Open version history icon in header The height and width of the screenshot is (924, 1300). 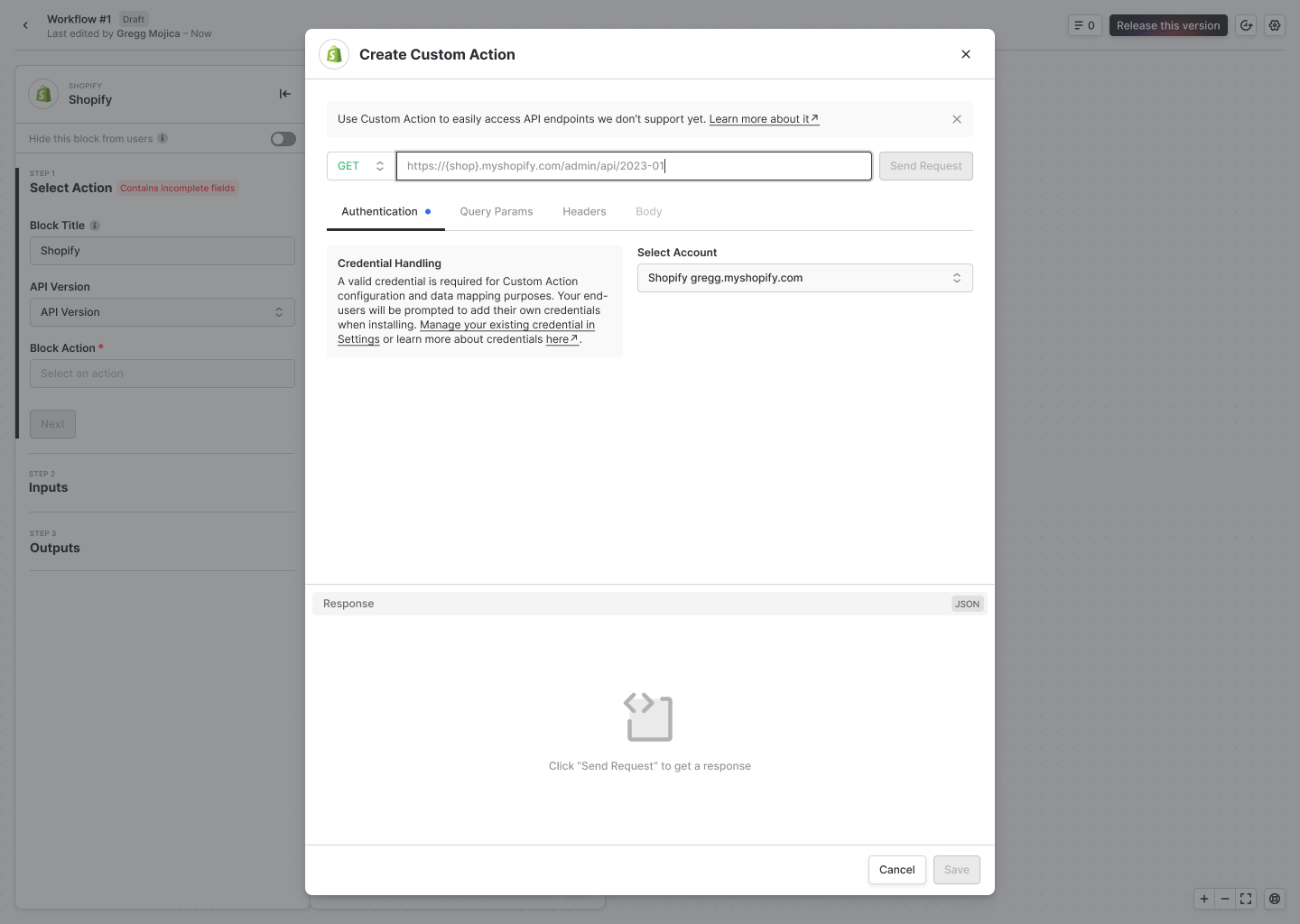[1247, 25]
